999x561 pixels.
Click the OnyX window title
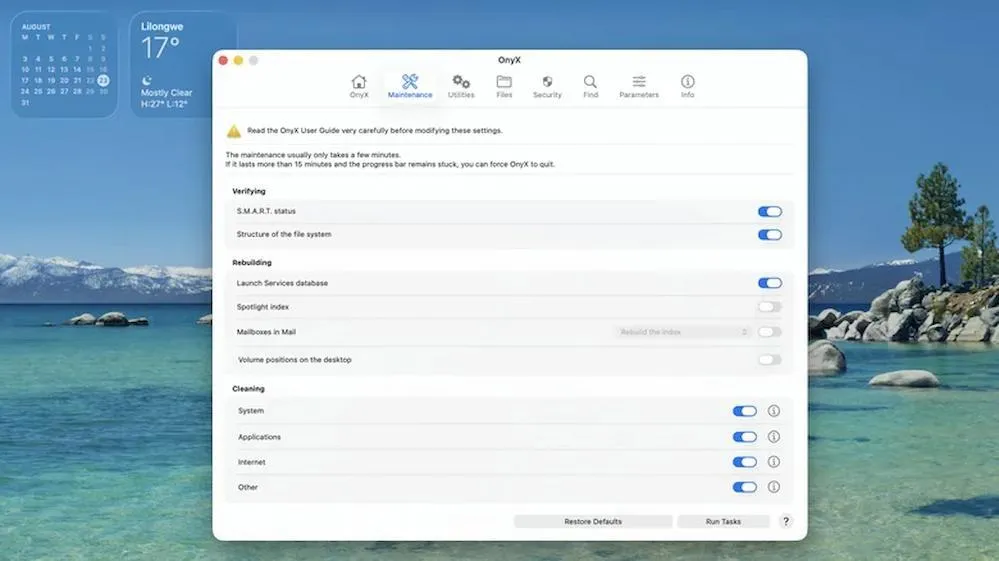pyautogui.click(x=509, y=60)
